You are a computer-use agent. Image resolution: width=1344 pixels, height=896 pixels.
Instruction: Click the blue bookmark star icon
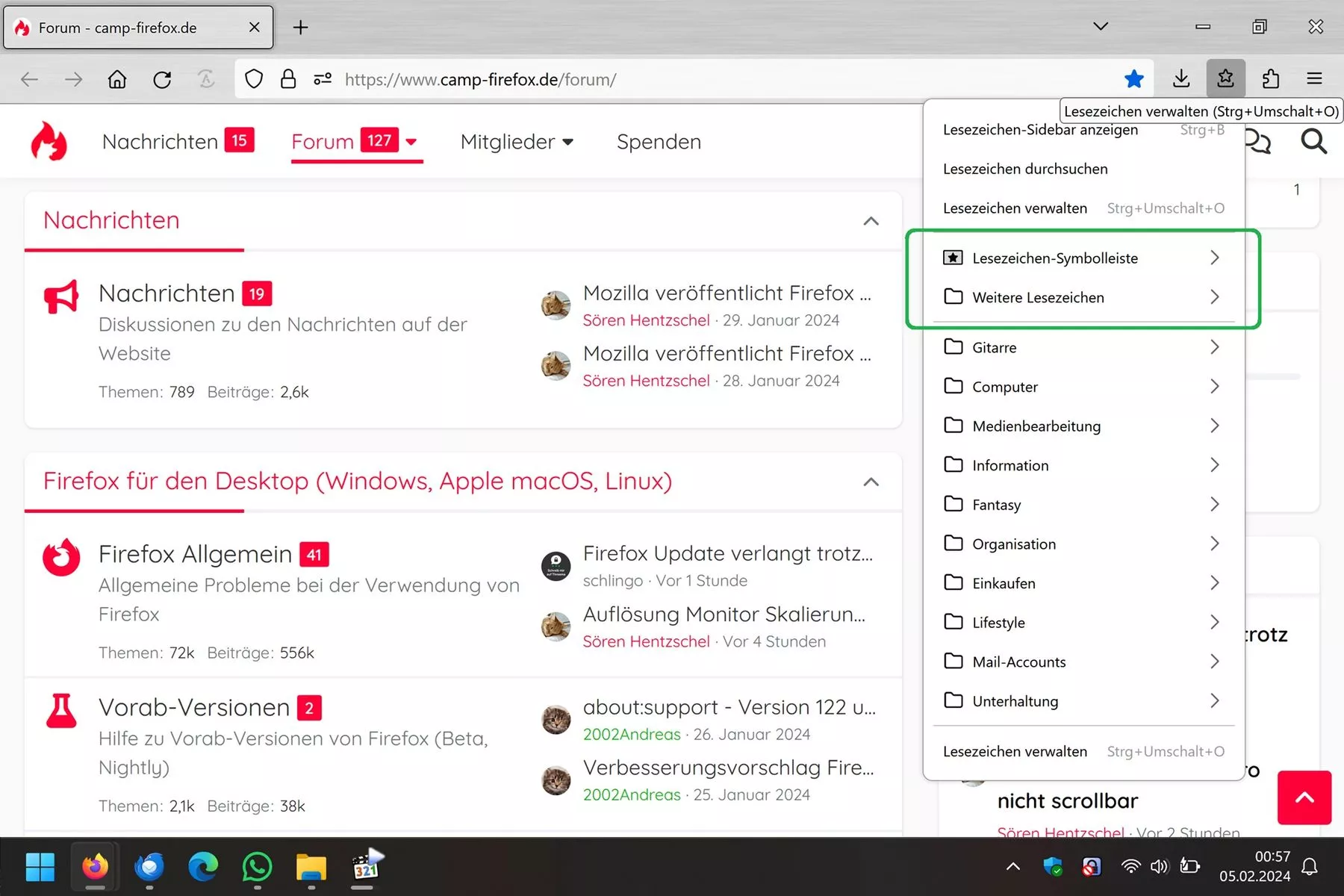coord(1133,78)
